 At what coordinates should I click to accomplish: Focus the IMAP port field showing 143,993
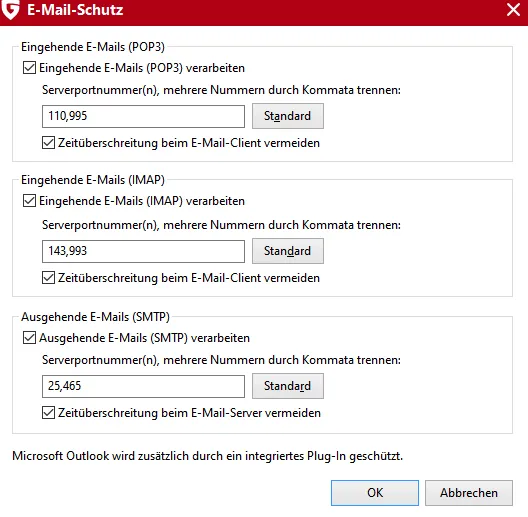pos(143,251)
